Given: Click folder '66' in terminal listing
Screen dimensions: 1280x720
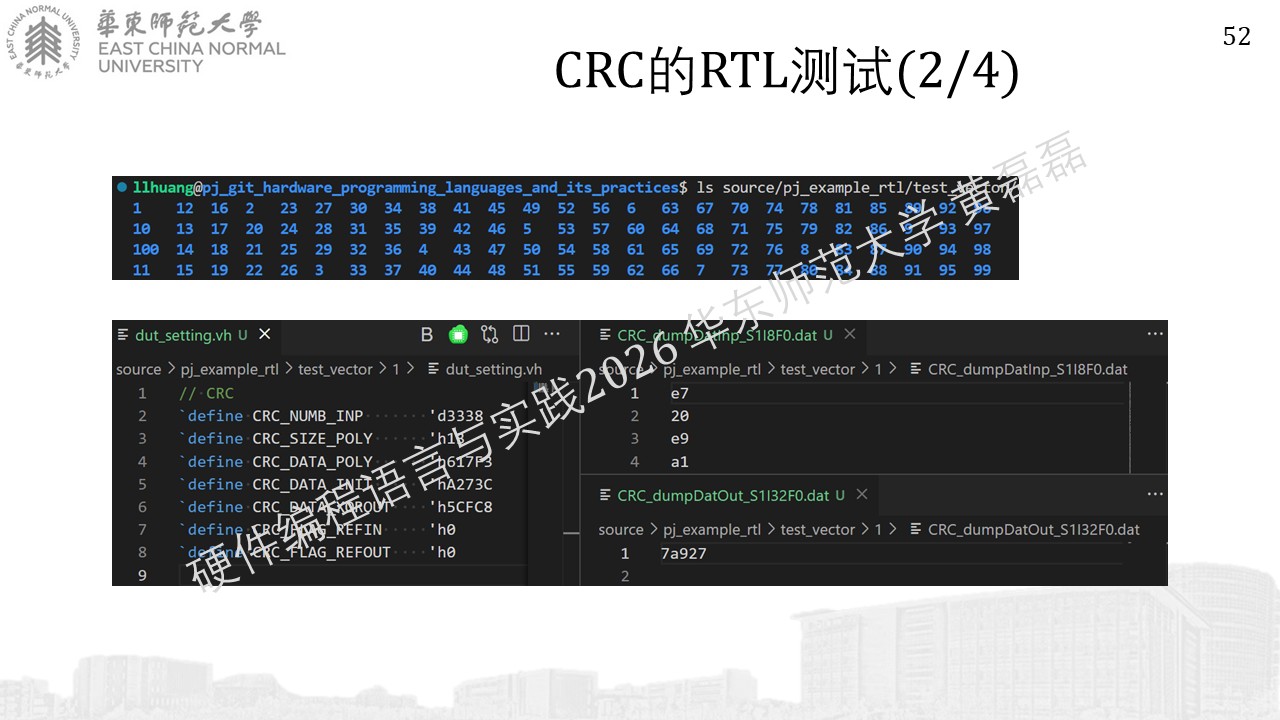Looking at the screenshot, I should (x=670, y=270).
